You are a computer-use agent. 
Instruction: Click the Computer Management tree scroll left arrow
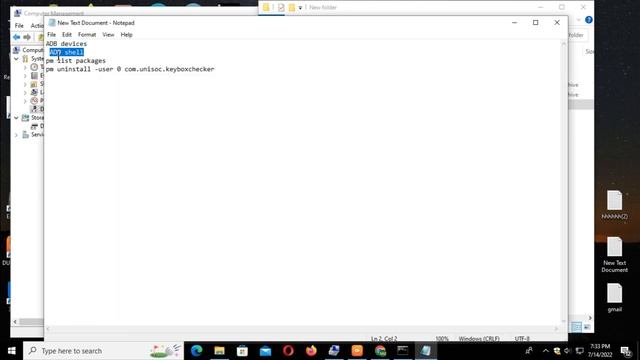(x=15, y=322)
